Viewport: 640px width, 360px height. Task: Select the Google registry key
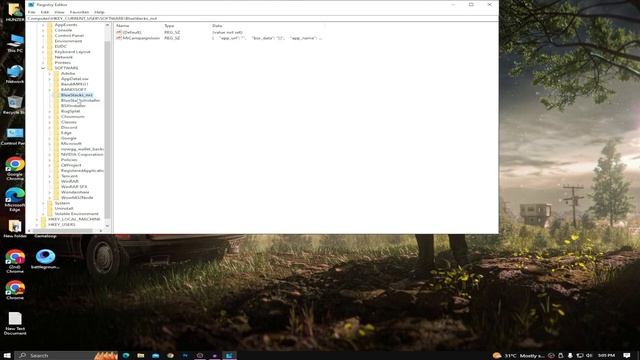pos(69,138)
